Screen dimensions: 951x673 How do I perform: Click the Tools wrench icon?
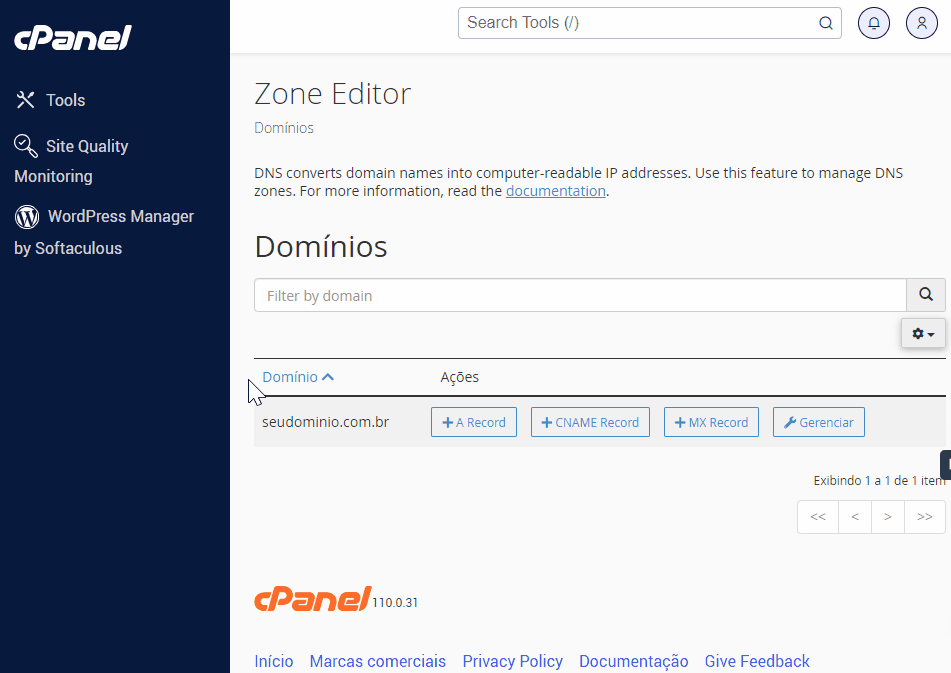pyautogui.click(x=25, y=100)
